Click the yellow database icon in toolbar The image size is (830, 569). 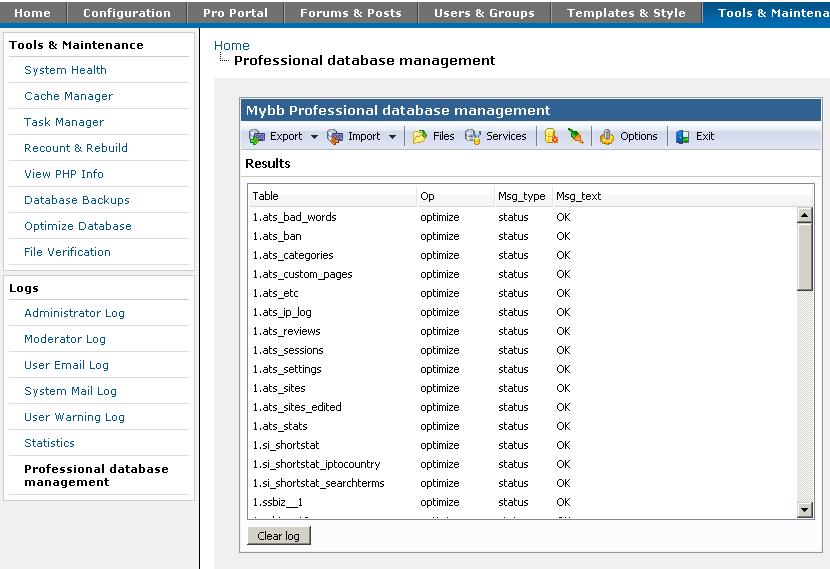tap(551, 137)
